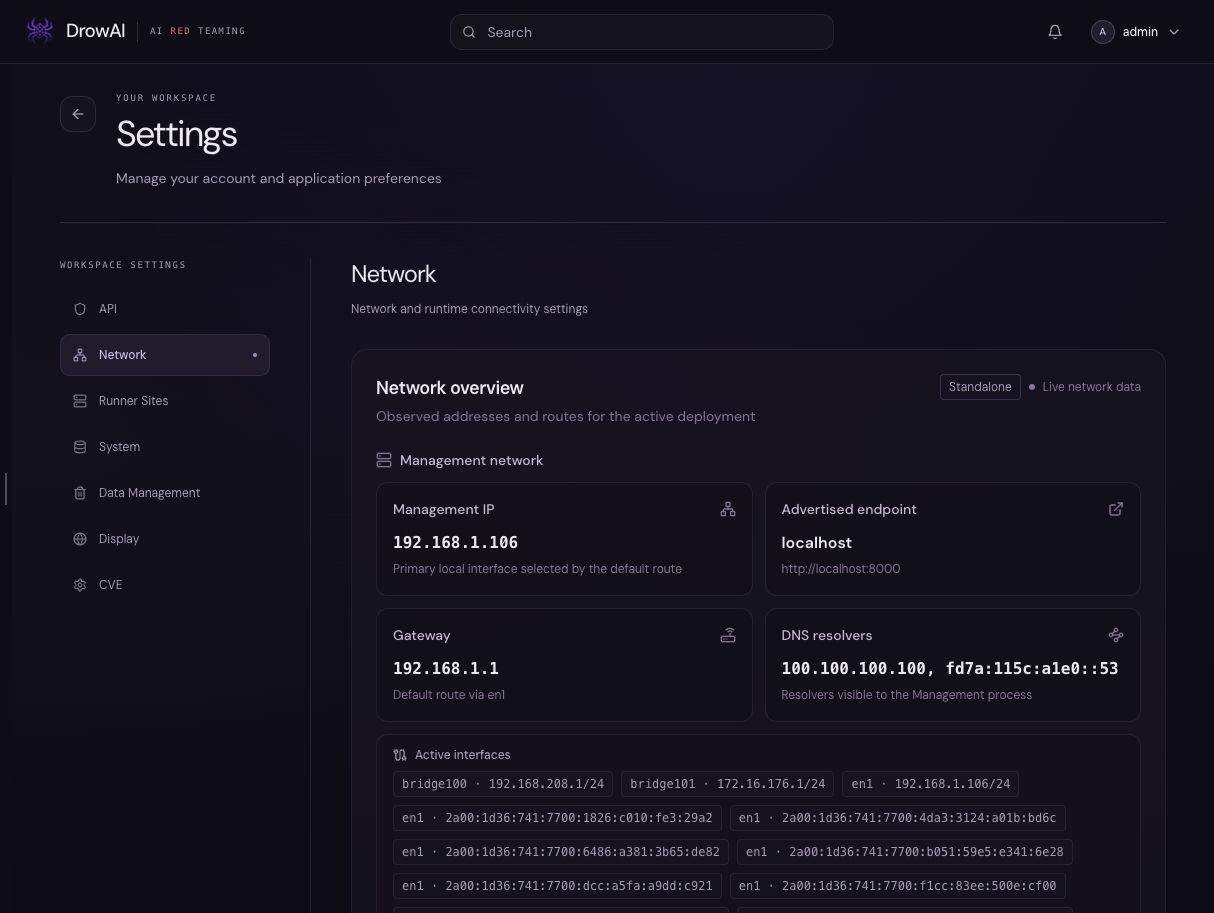Go back using the arrow button

pos(78,114)
